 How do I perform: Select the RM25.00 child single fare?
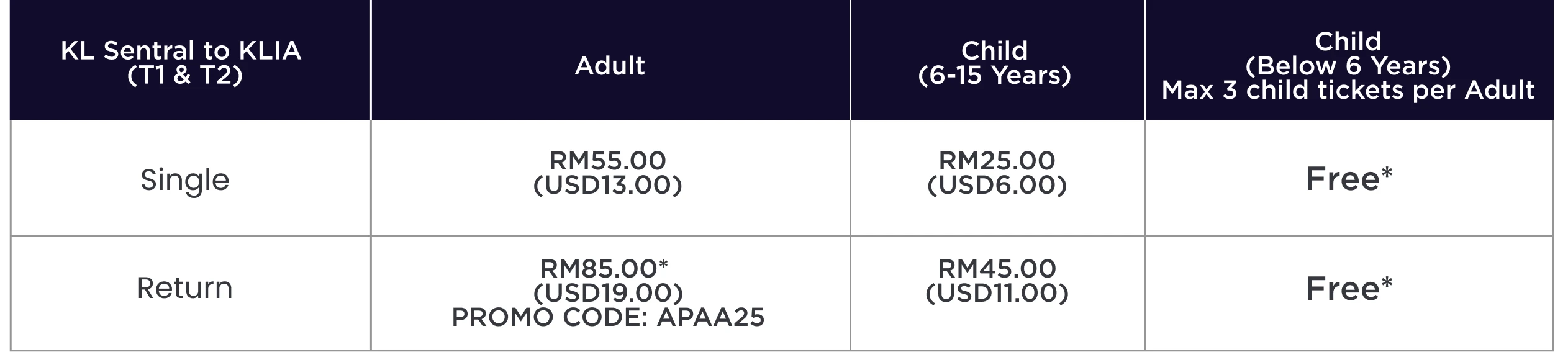(997, 161)
